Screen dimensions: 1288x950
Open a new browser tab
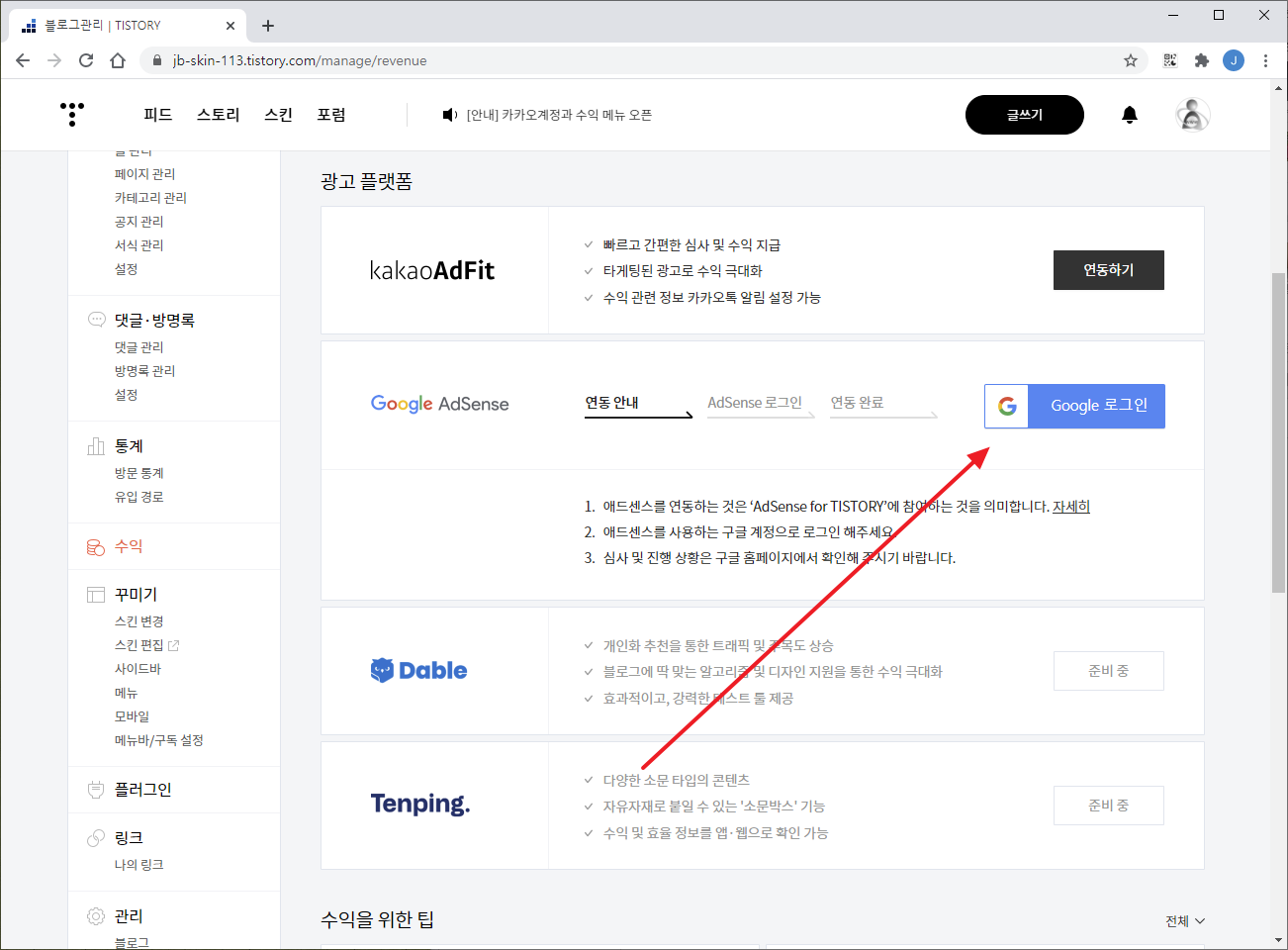pyautogui.click(x=268, y=26)
